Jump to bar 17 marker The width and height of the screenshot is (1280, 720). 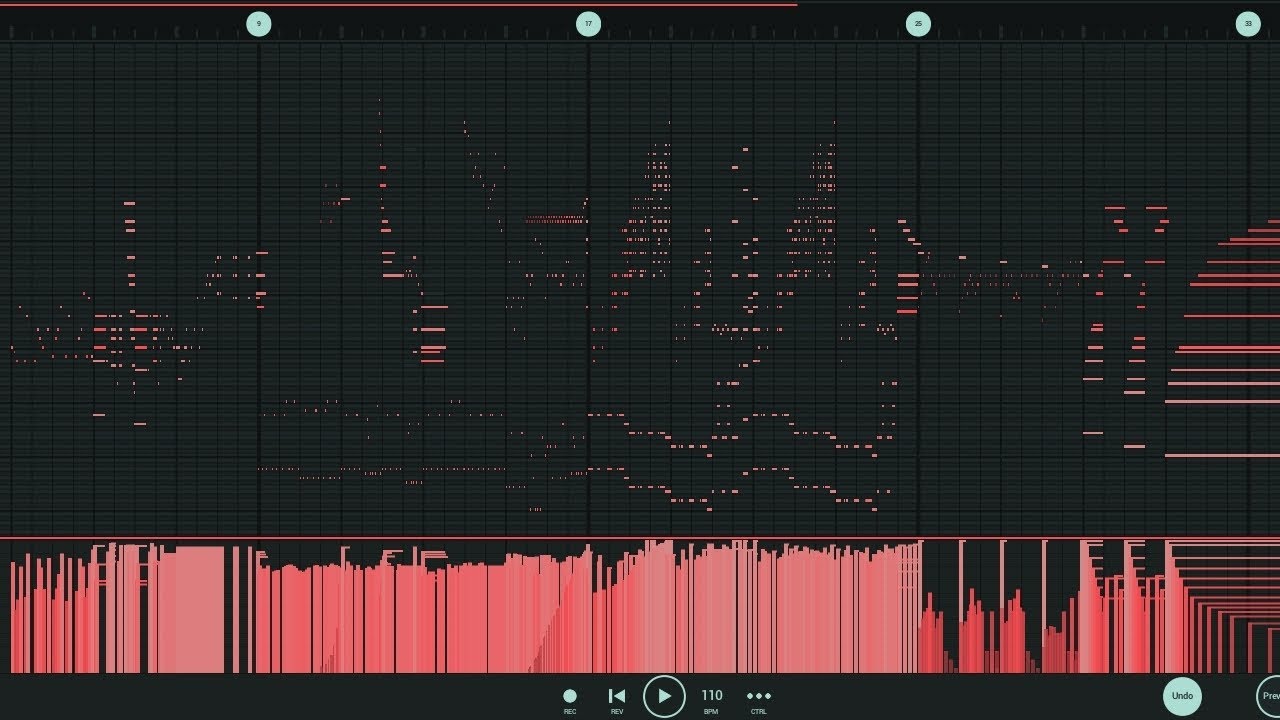coord(589,24)
